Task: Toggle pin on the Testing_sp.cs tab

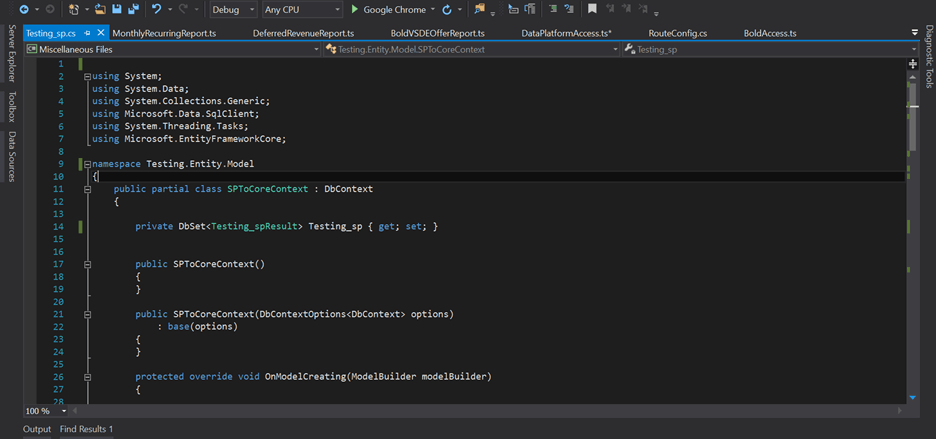Action: 87,33
